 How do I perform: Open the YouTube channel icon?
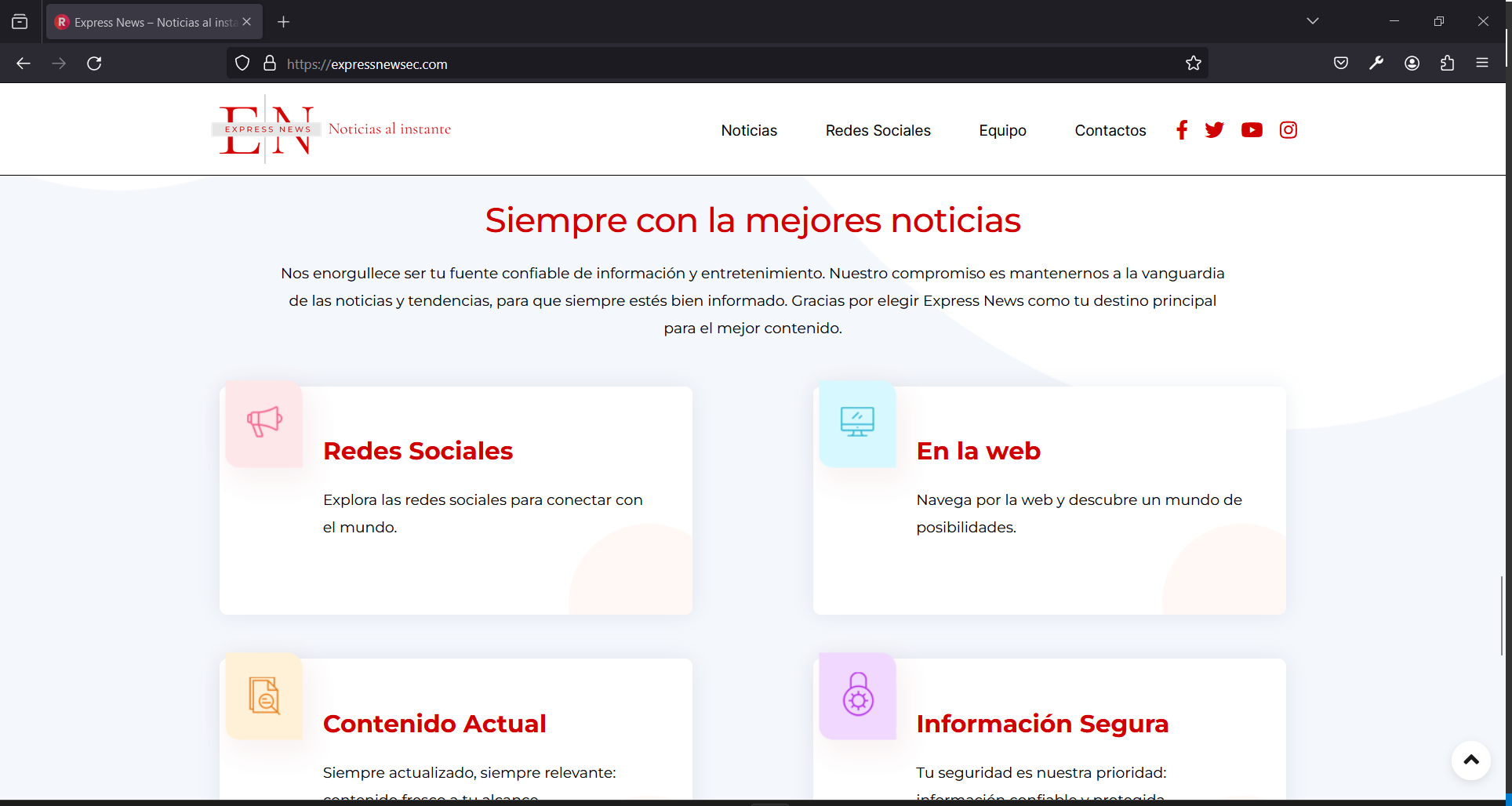coord(1252,130)
